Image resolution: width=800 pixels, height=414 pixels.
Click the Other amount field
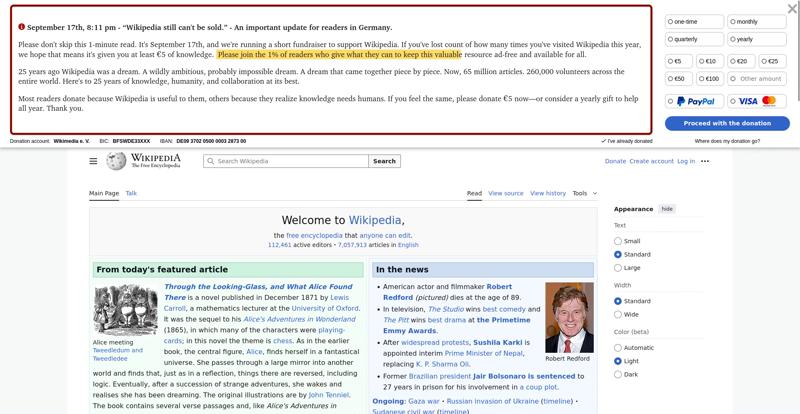point(757,79)
